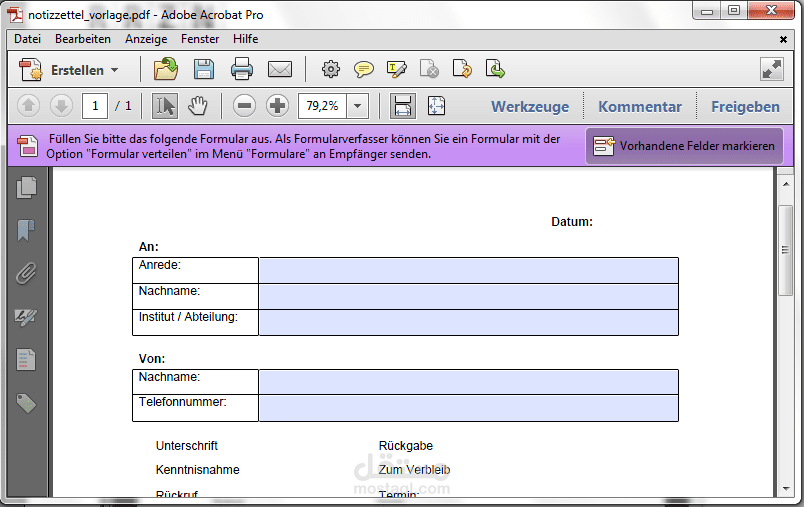Click the open file folder icon

click(x=166, y=69)
